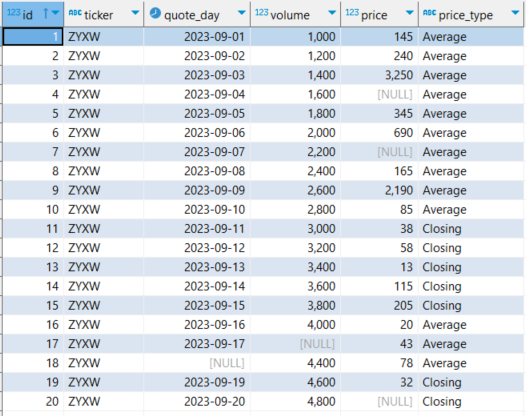The image size is (526, 416).
Task: Select the volume cell 2,400
Action: pos(295,171)
